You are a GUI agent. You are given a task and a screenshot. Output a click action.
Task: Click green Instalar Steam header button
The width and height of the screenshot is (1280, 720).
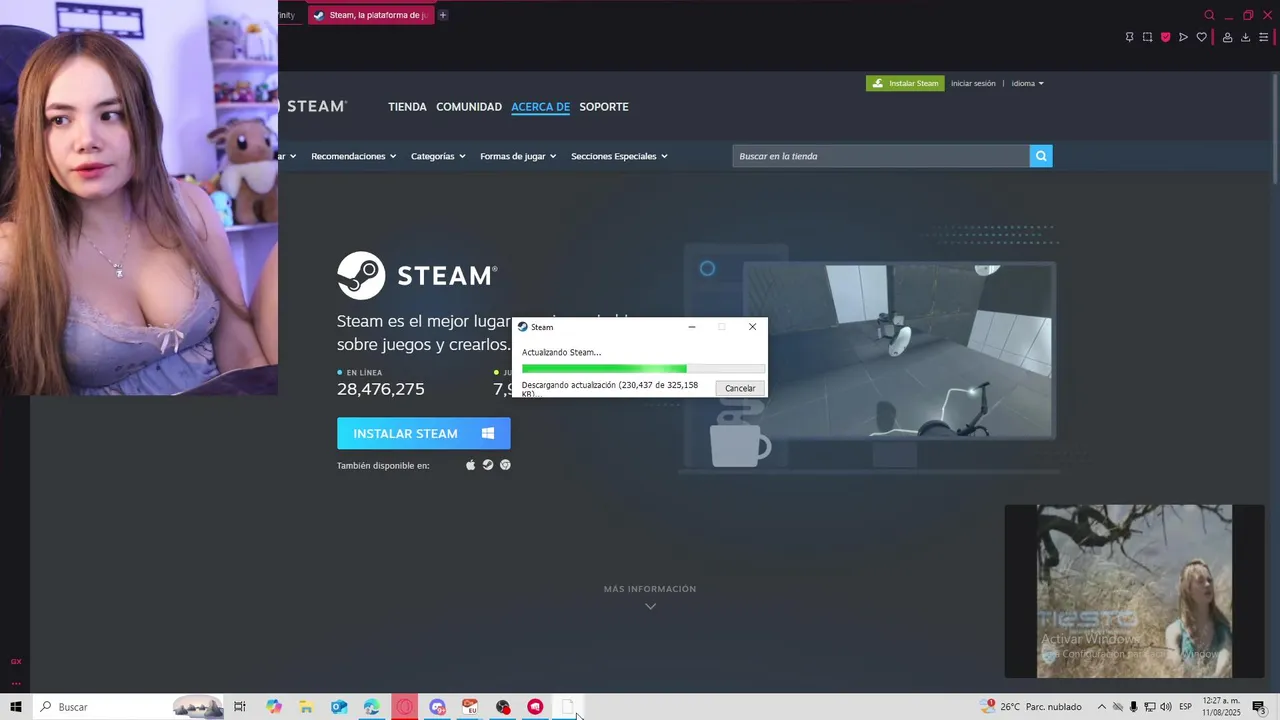905,83
